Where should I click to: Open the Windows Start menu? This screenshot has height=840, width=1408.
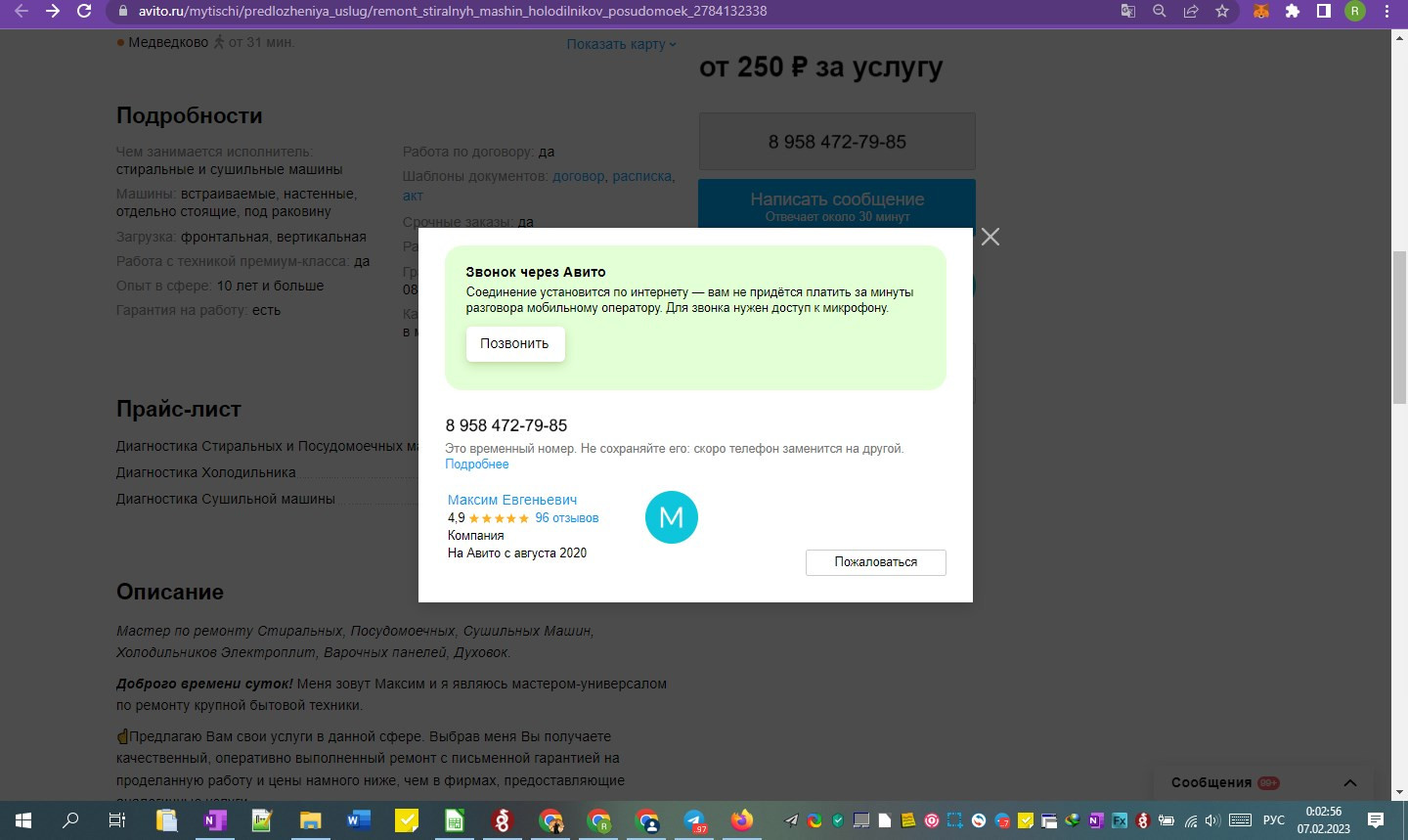23,820
